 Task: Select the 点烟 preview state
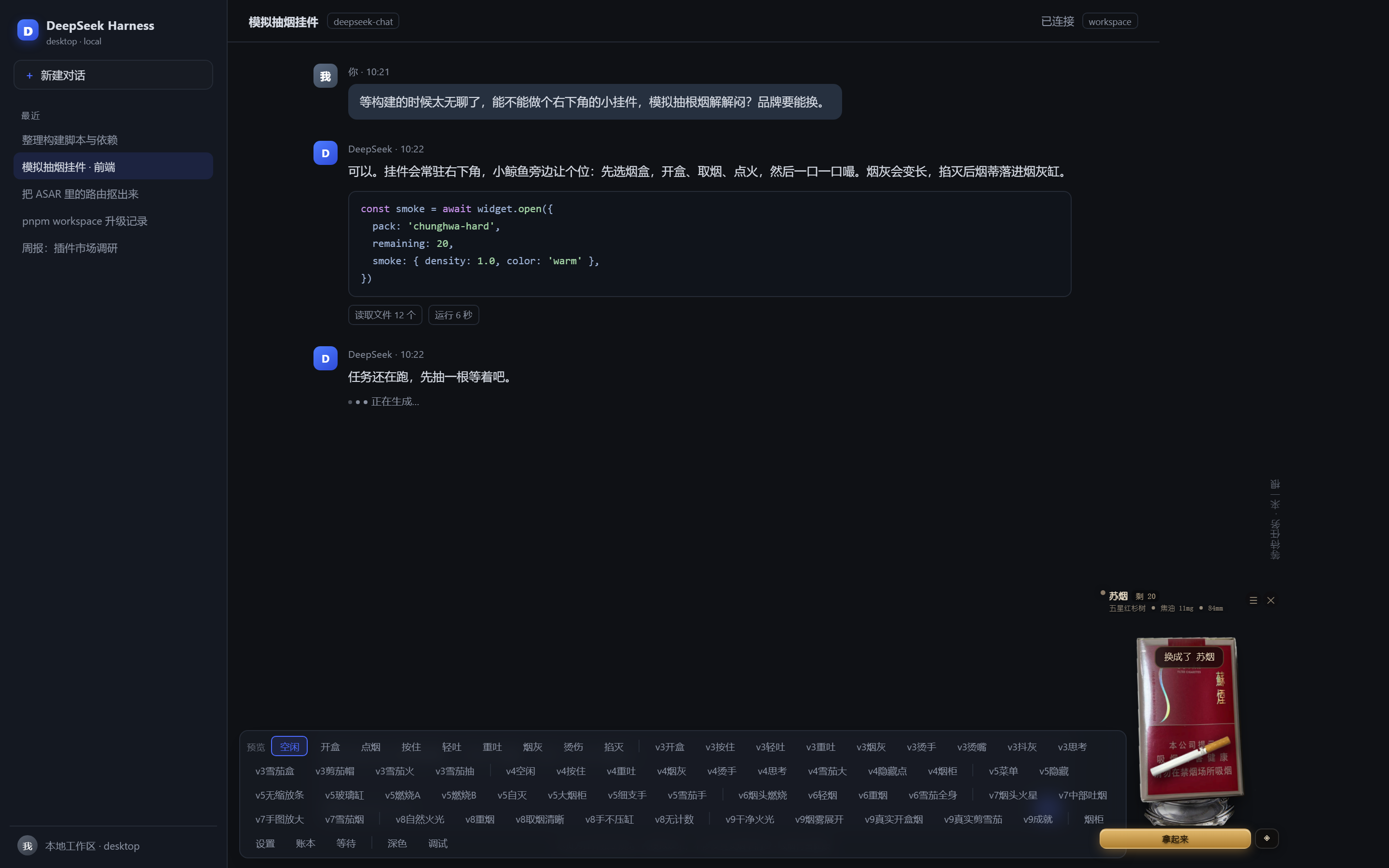click(370, 746)
